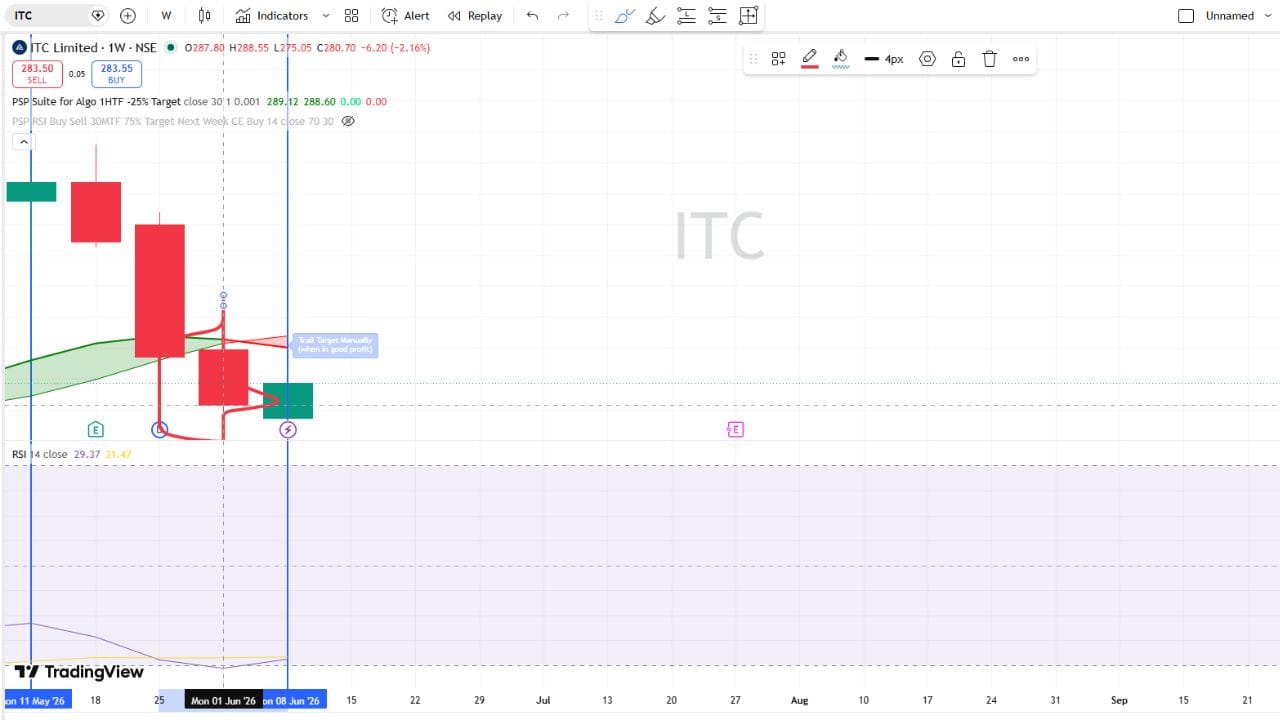Viewport: 1280px width, 720px height.
Task: Open the W timeframe interval selector
Action: 166,16
